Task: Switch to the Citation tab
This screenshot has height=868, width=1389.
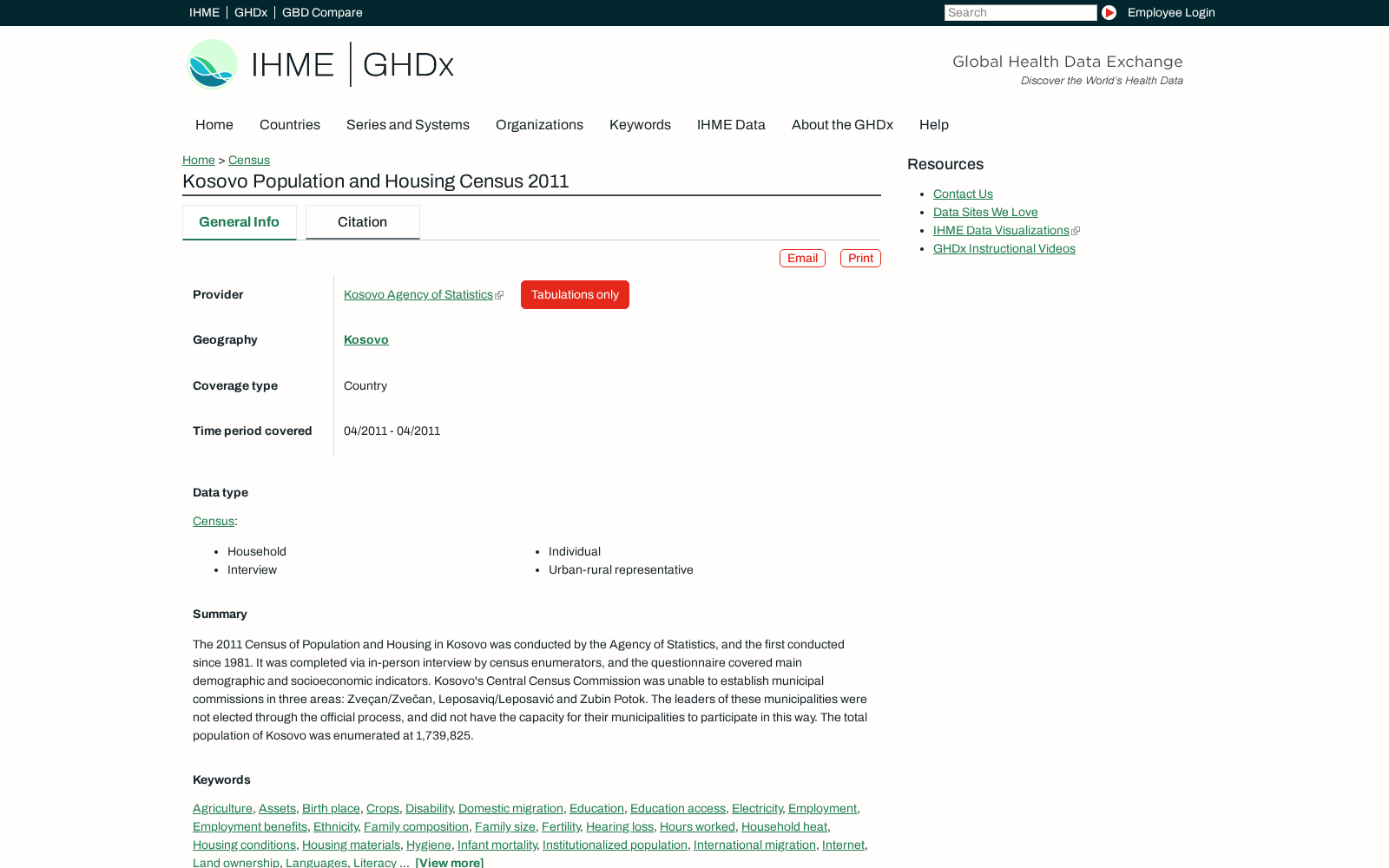Action: tap(363, 222)
